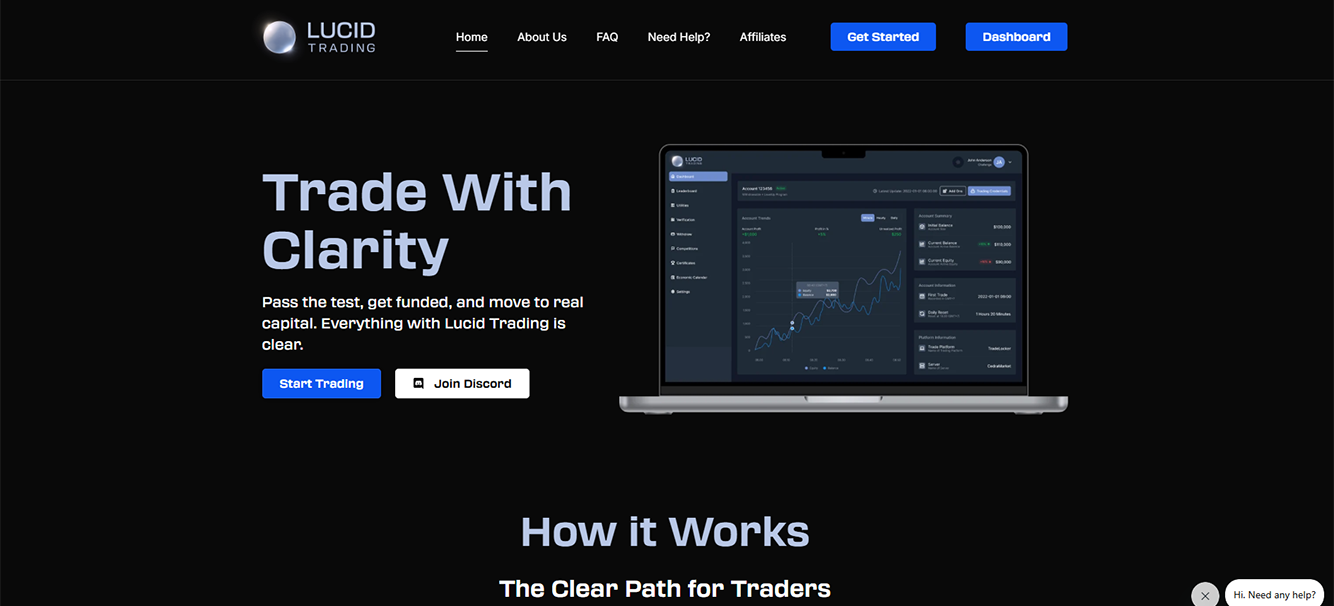1334x606 pixels.
Task: Click the Leaderboard item in mockup sidebar
Action: 686,190
